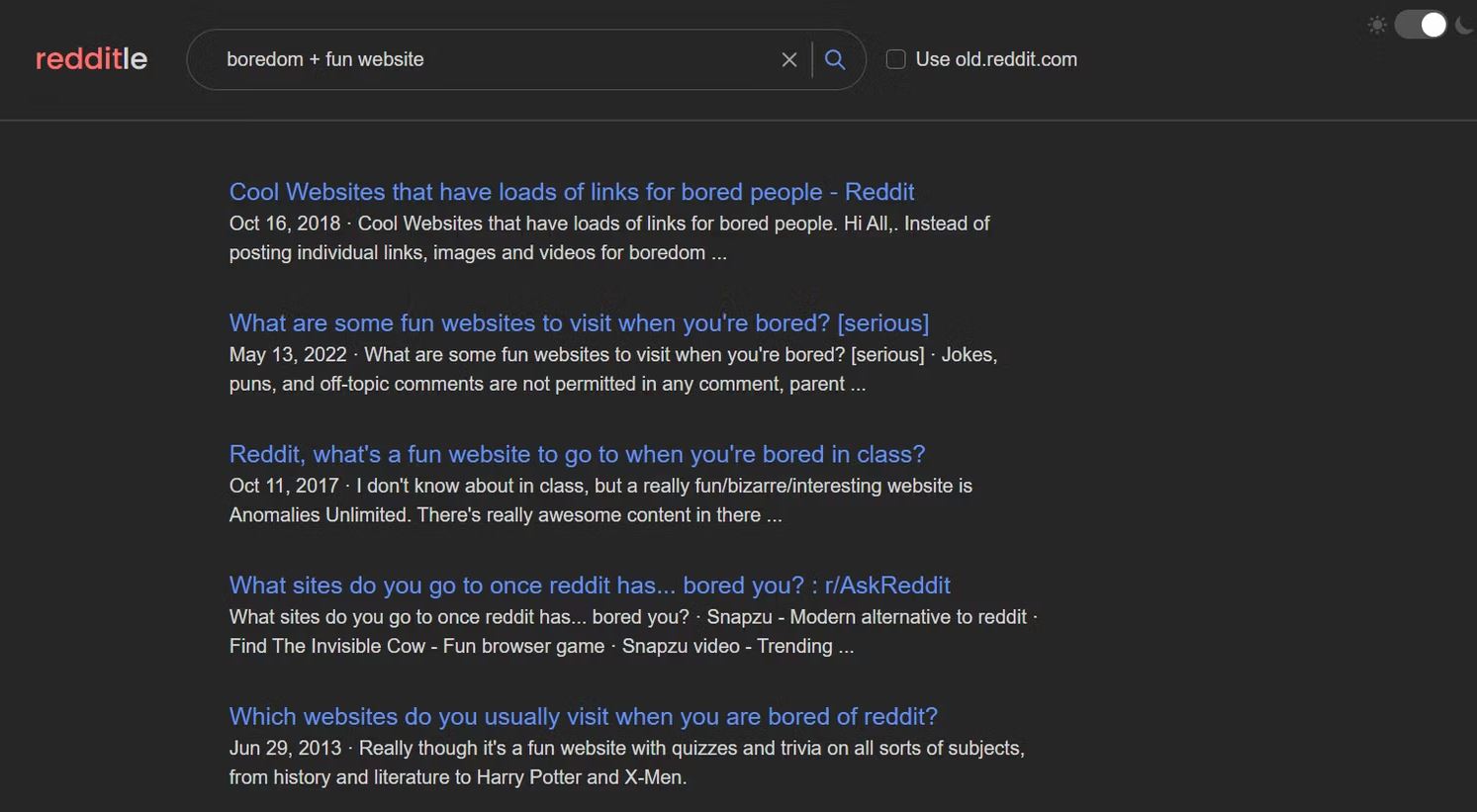The width and height of the screenshot is (1477, 812).
Task: Click snippet text "puns, and off-topic comments are not permitted"
Action: point(433,384)
